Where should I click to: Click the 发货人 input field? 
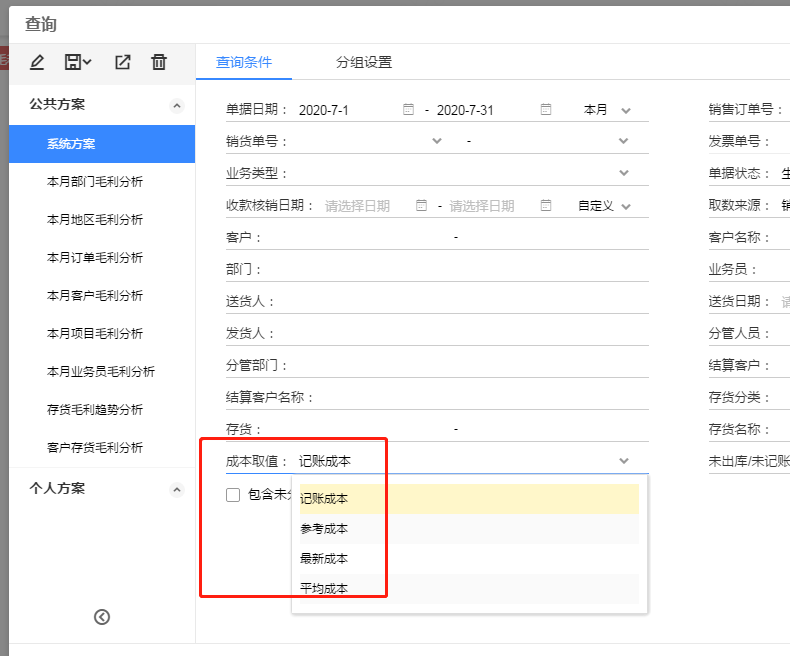point(463,334)
